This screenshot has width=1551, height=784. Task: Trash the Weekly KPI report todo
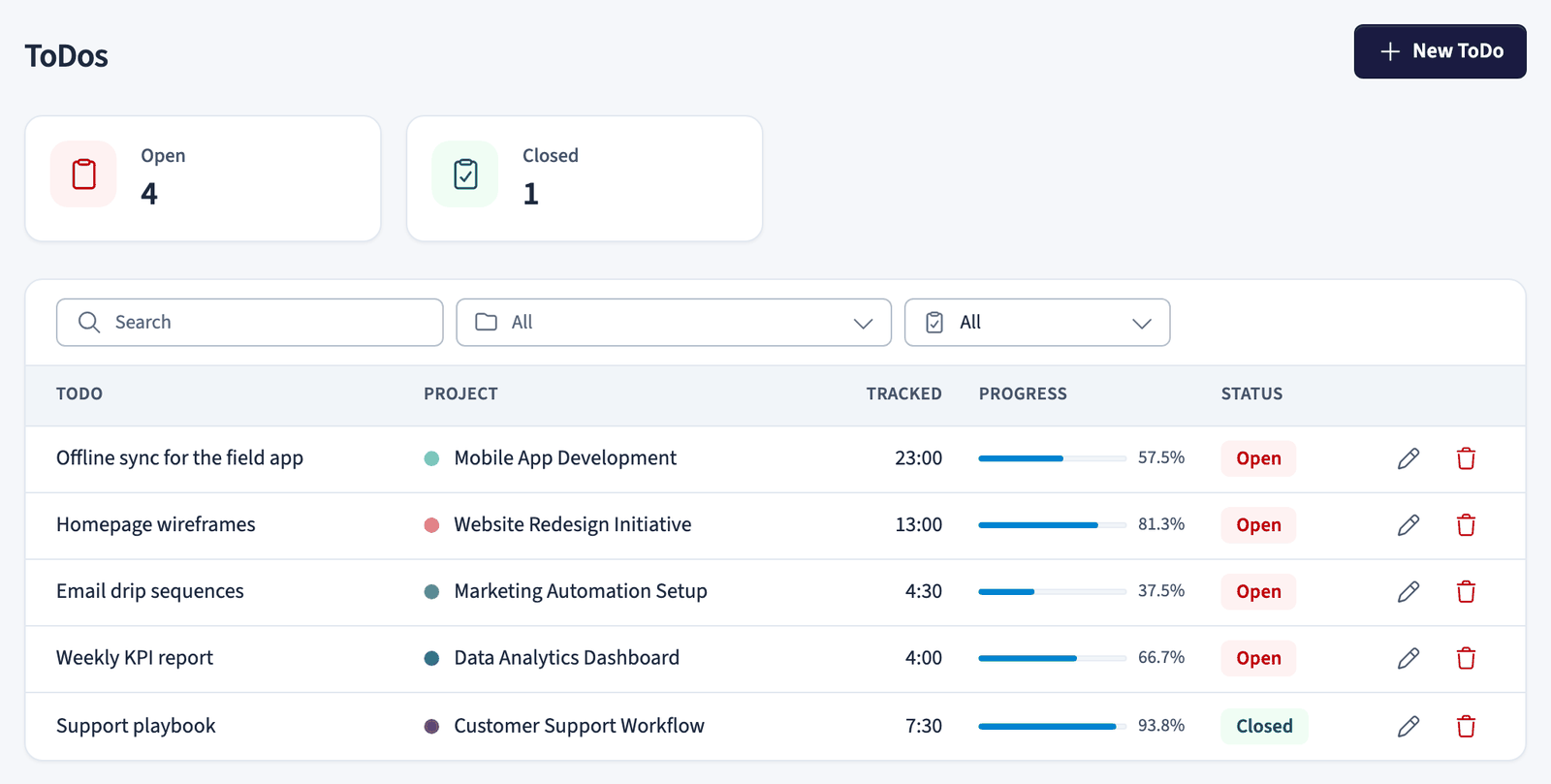(1466, 659)
